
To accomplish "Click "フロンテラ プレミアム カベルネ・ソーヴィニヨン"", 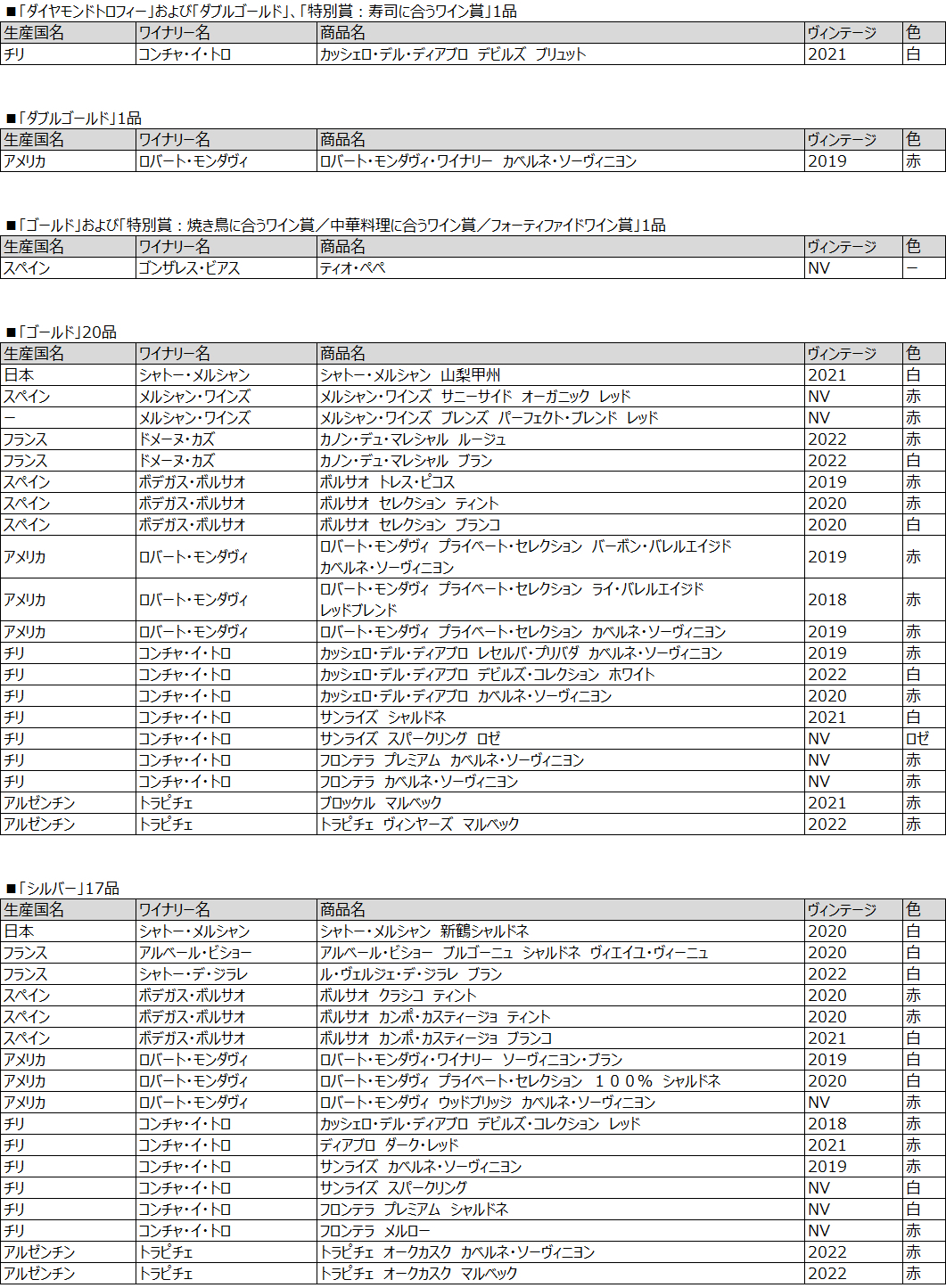I will (452, 760).
